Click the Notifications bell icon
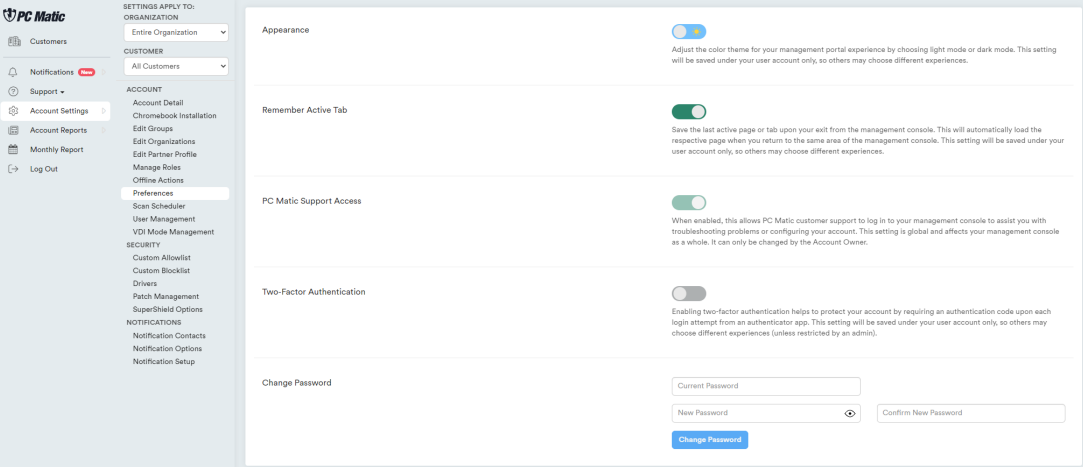The height and width of the screenshot is (467, 1083). 13,72
